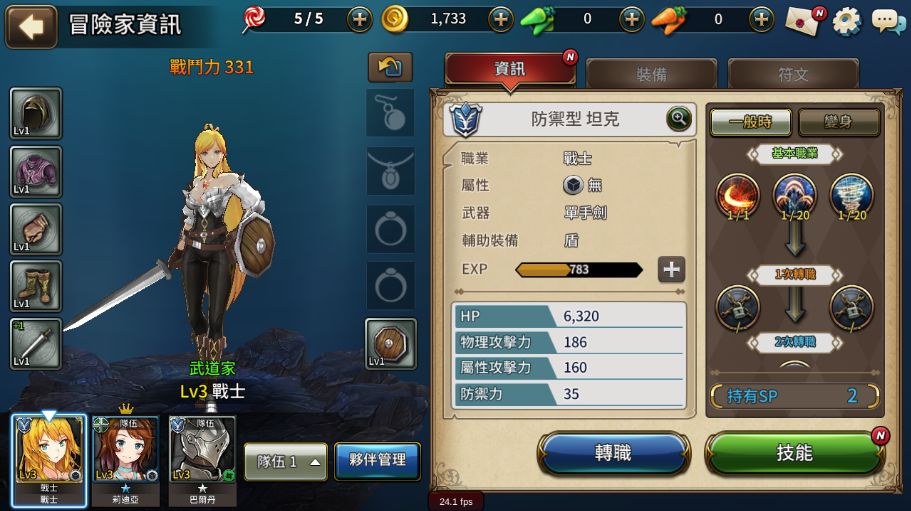
Task: Expand the 隊伍 1 team dropdown
Action: point(286,462)
